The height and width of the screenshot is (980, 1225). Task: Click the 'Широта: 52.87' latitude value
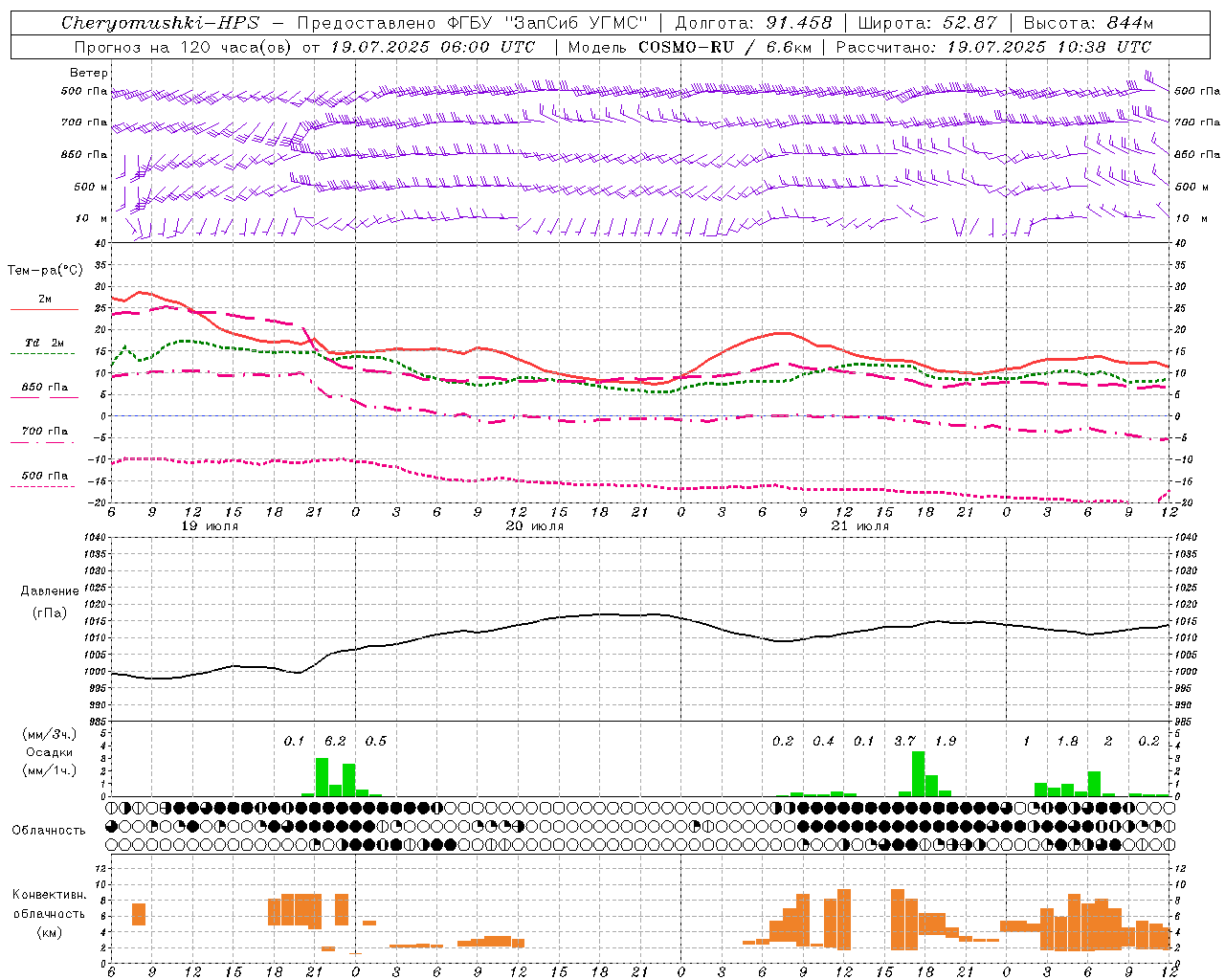(x=927, y=23)
